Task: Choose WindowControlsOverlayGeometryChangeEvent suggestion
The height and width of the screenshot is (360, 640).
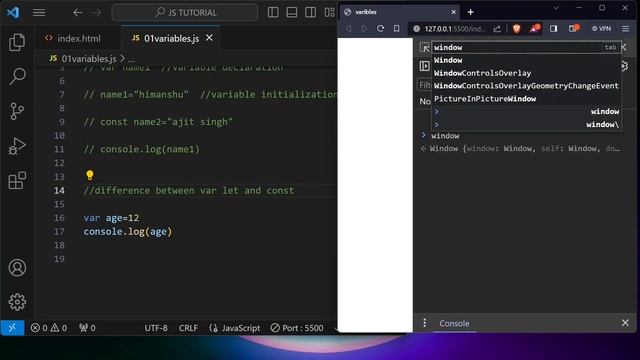Action: click(527, 86)
